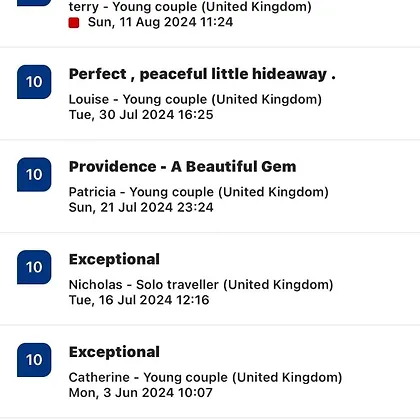The width and height of the screenshot is (420, 420).
Task: Click date Sun, 11 Aug 2024 11:24
Action: (x=160, y=22)
